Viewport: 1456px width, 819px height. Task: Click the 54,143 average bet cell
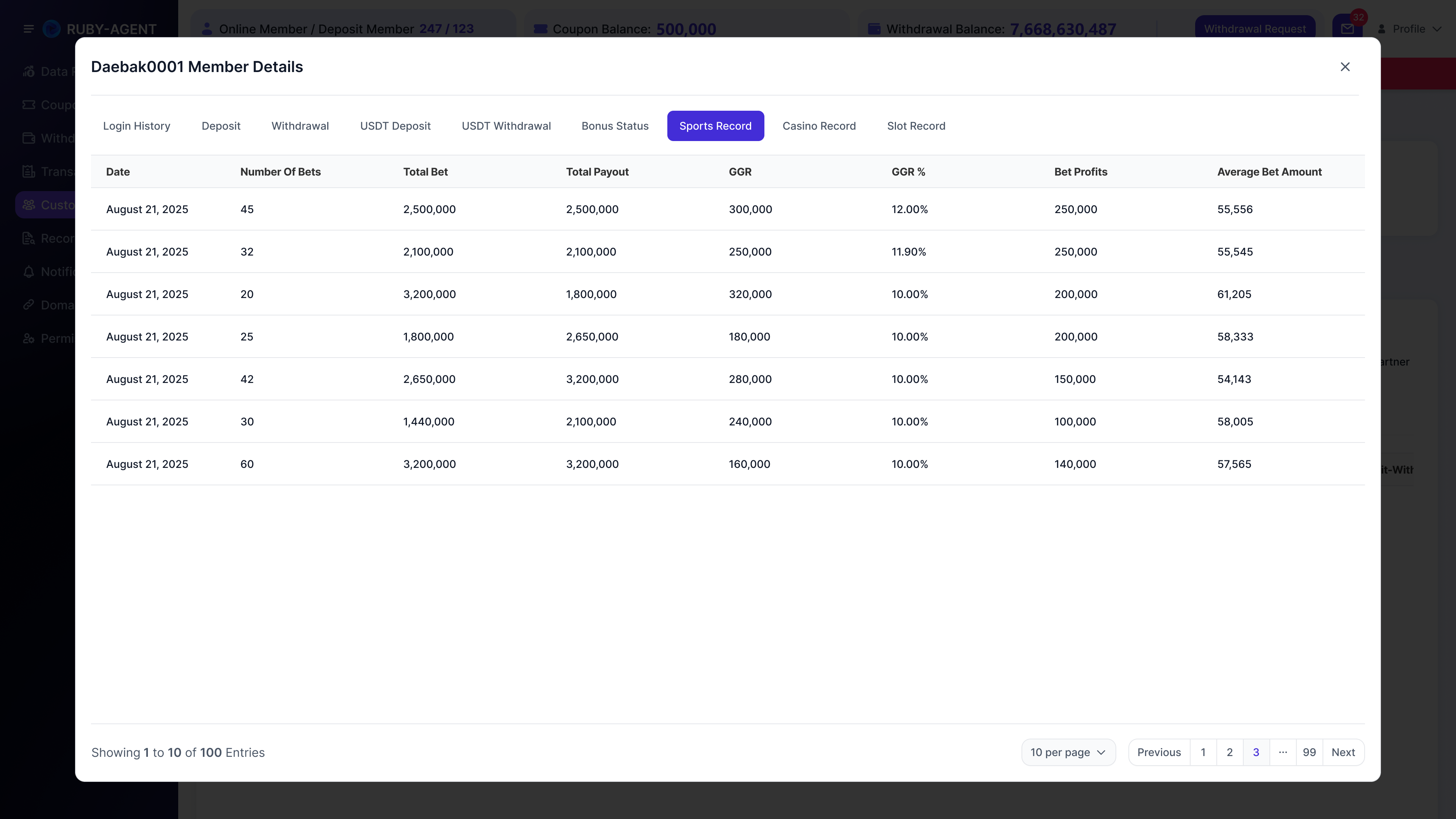pos(1234,379)
